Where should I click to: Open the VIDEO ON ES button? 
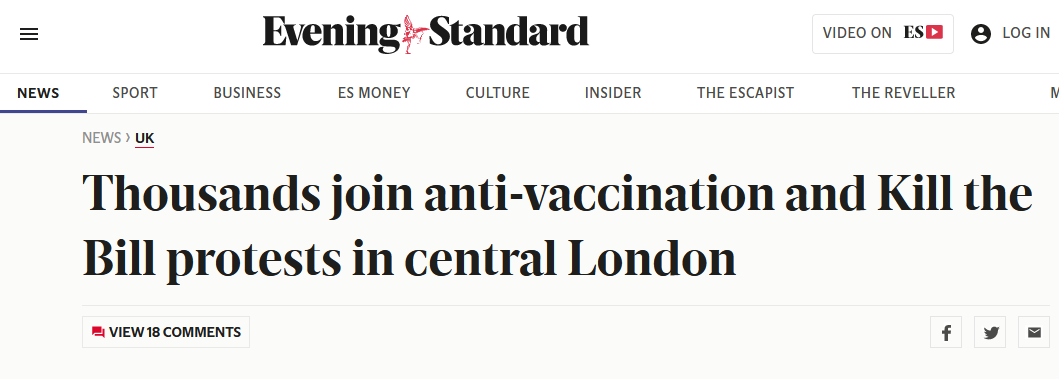883,34
